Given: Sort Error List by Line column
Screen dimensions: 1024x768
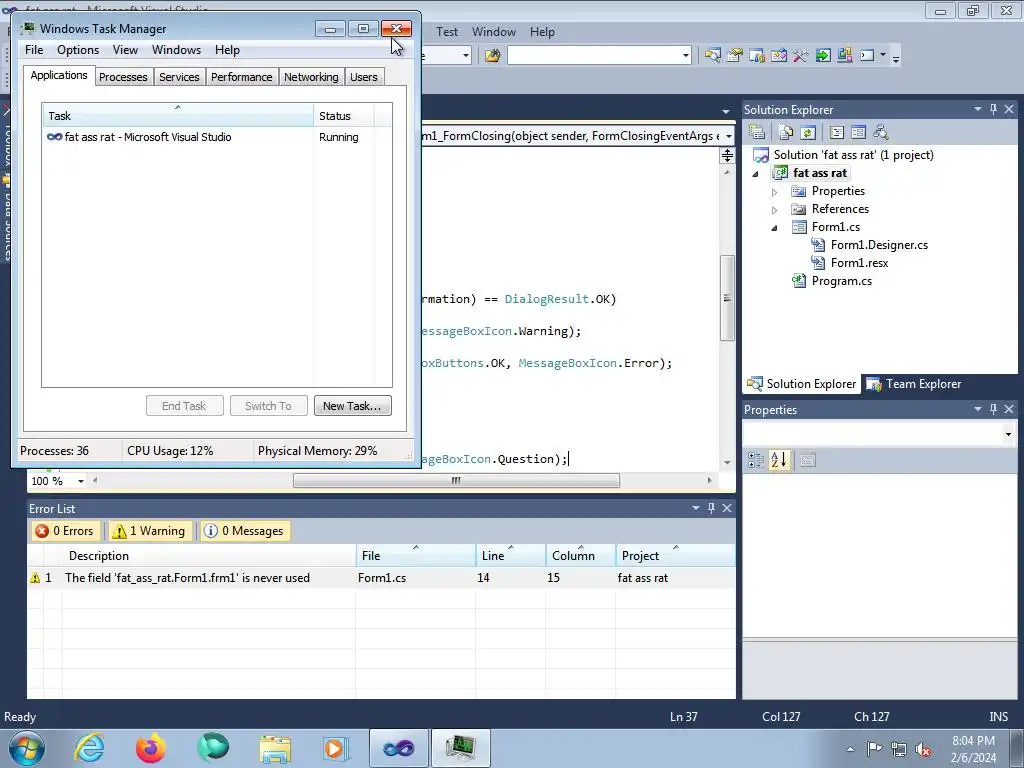Looking at the screenshot, I should click(x=511, y=556).
